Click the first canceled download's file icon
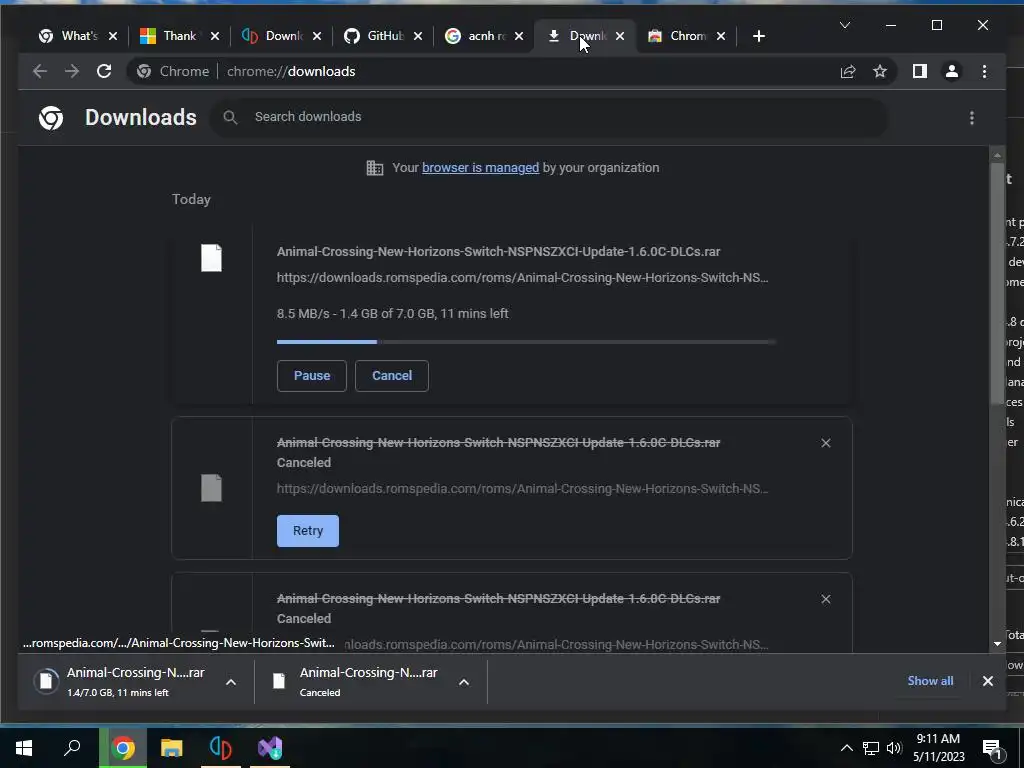 211,488
